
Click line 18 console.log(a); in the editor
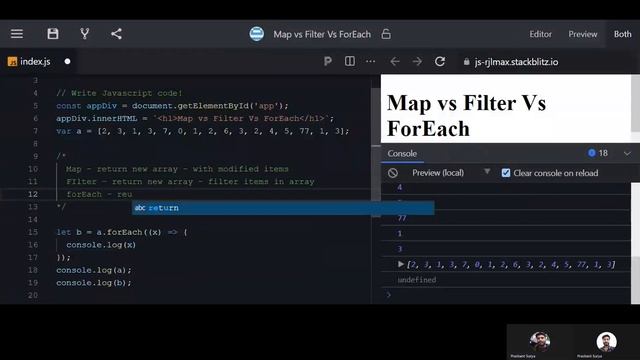94,270
